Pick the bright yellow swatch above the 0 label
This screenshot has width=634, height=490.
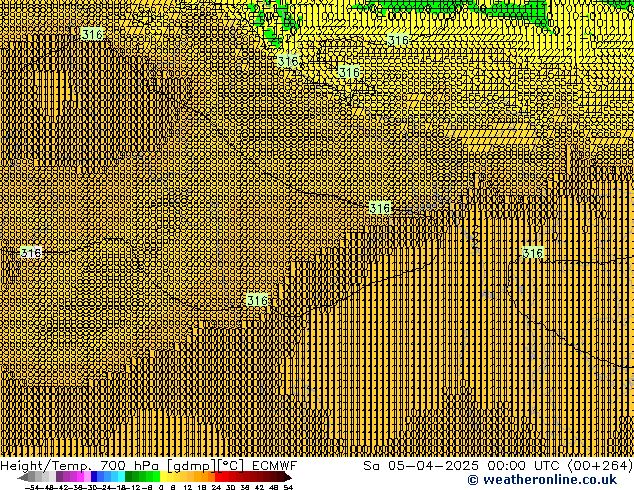click(163, 477)
